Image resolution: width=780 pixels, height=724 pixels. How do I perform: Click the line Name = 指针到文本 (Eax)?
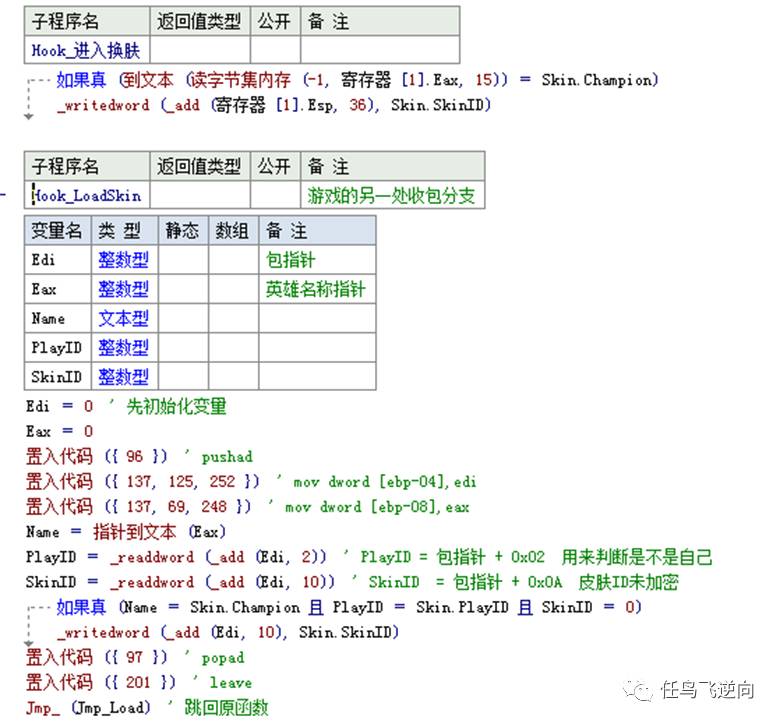tap(126, 531)
